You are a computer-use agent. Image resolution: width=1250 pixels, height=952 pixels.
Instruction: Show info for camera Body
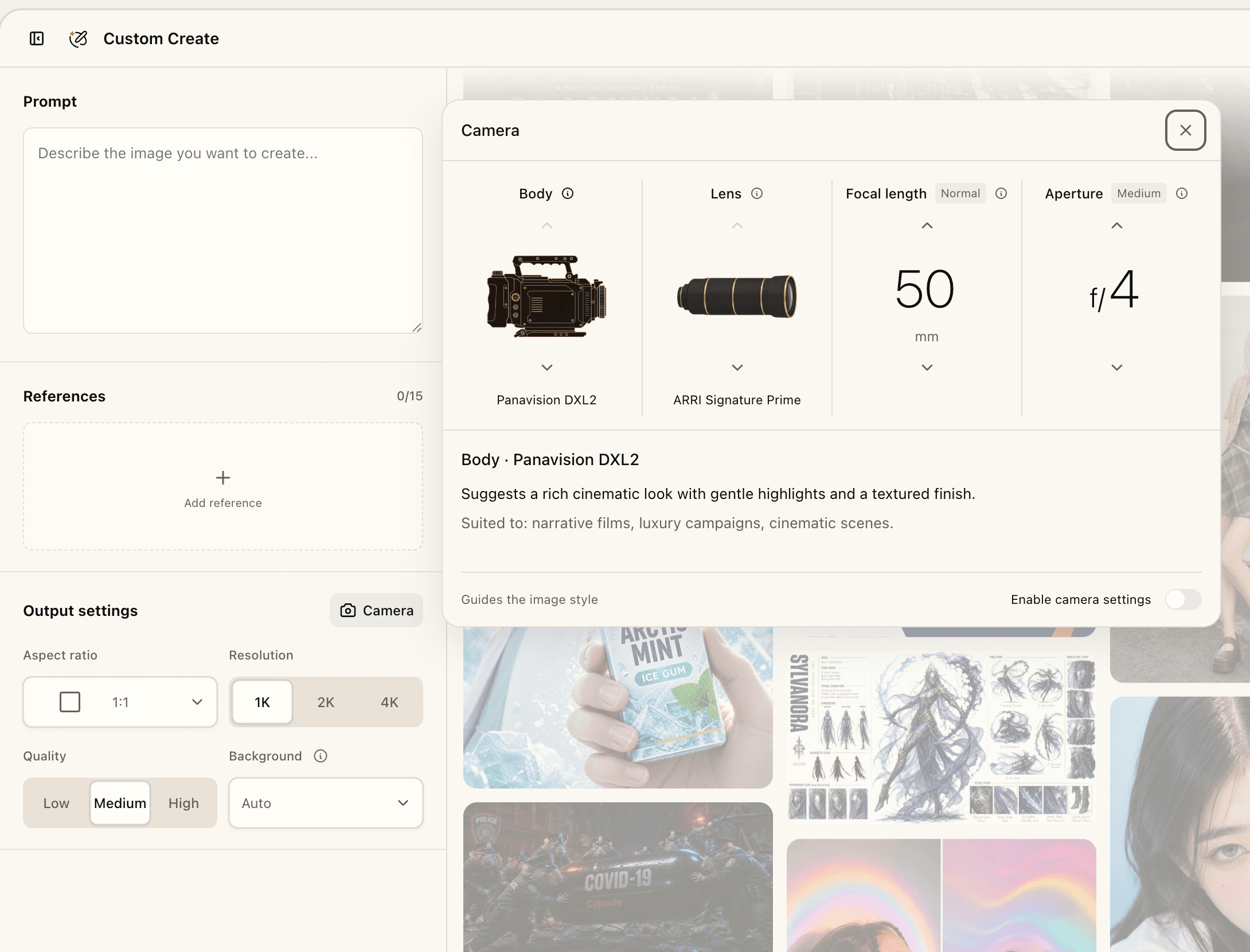(x=567, y=193)
